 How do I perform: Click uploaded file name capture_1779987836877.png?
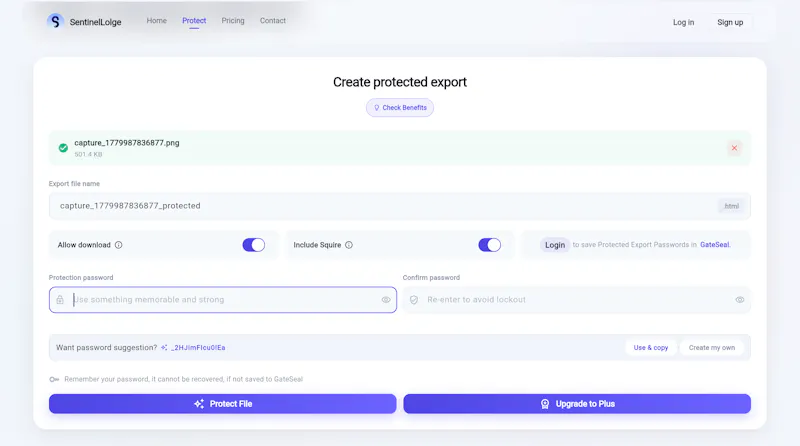point(127,143)
